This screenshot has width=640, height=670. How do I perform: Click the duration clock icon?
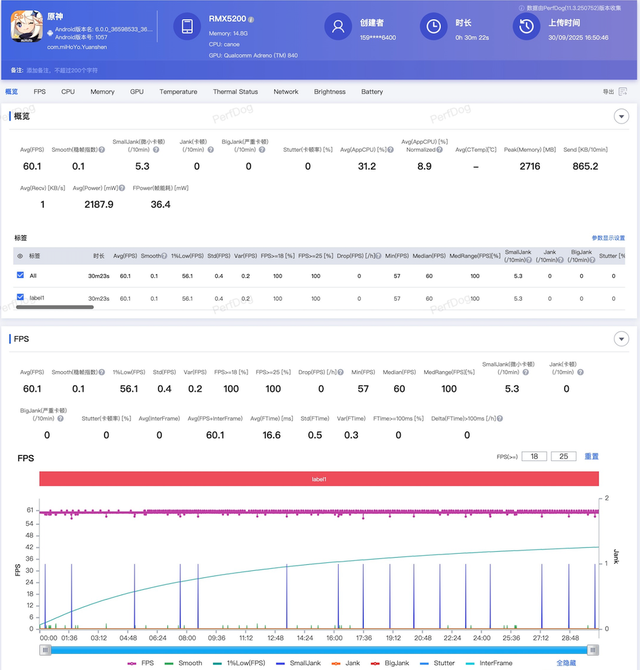[432, 27]
